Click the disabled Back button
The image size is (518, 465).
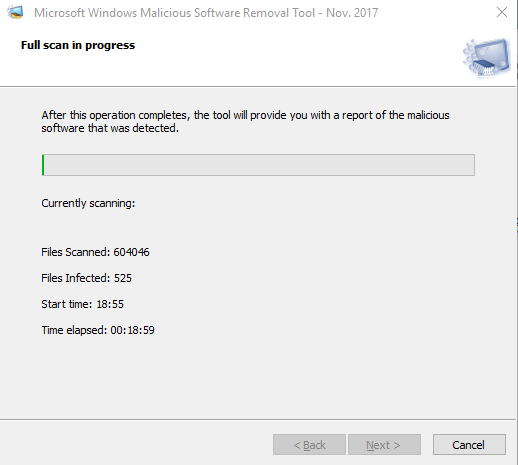coord(309,444)
